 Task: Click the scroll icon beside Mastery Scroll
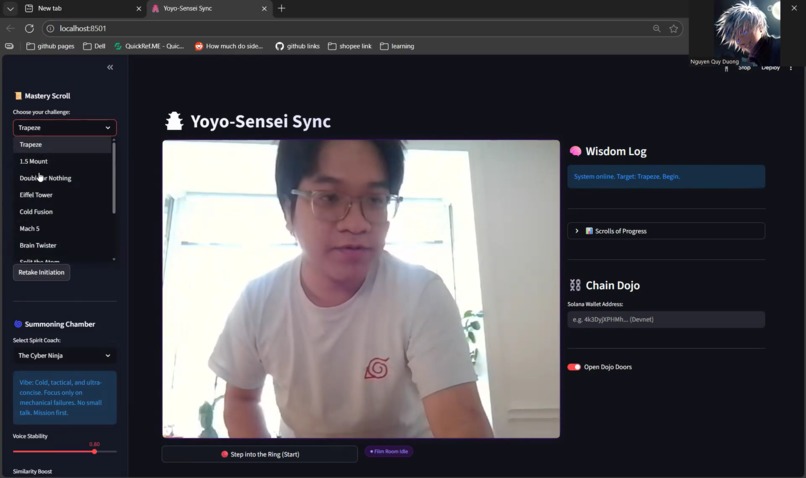click(x=19, y=96)
